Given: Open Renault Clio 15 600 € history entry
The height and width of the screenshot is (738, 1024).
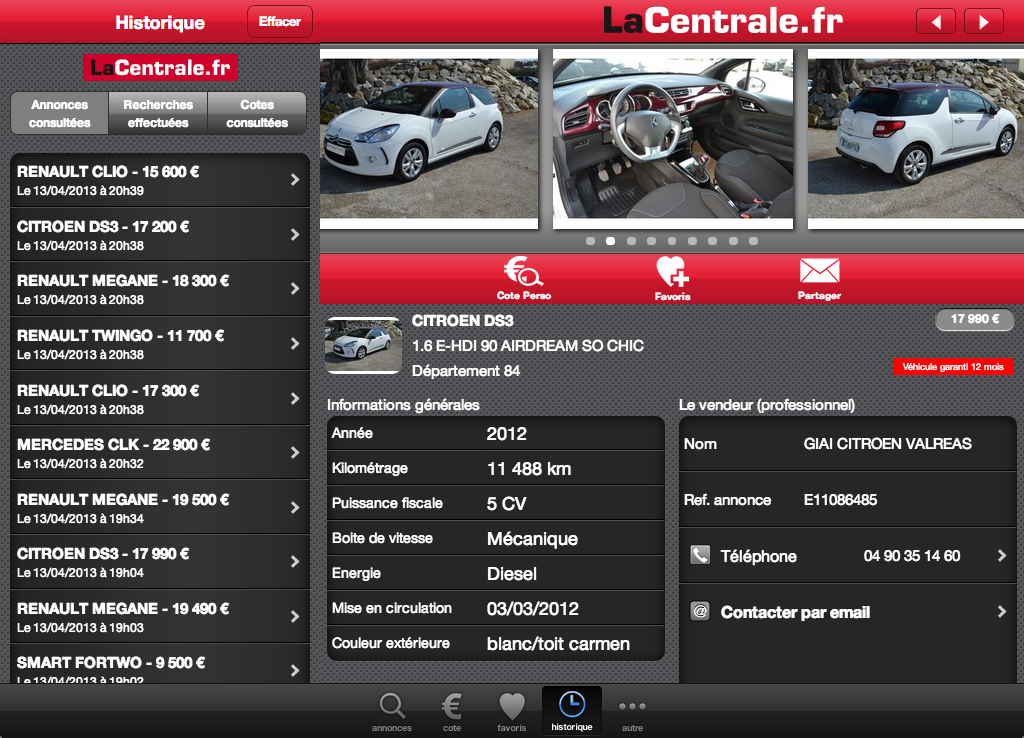Looking at the screenshot, I should click(160, 180).
